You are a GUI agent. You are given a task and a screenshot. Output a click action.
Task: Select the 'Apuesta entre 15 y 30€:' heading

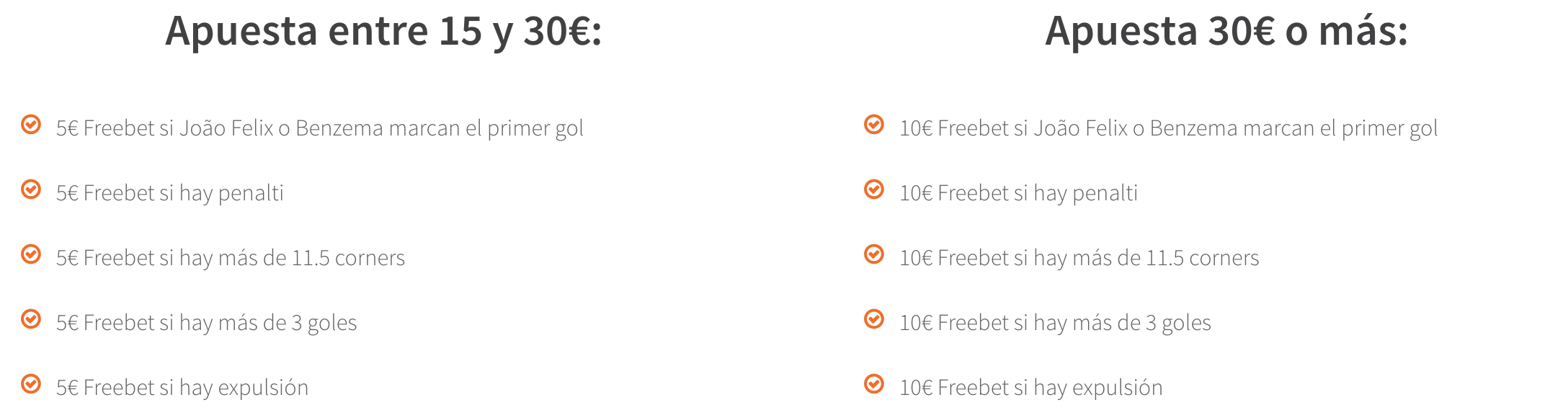tap(383, 32)
